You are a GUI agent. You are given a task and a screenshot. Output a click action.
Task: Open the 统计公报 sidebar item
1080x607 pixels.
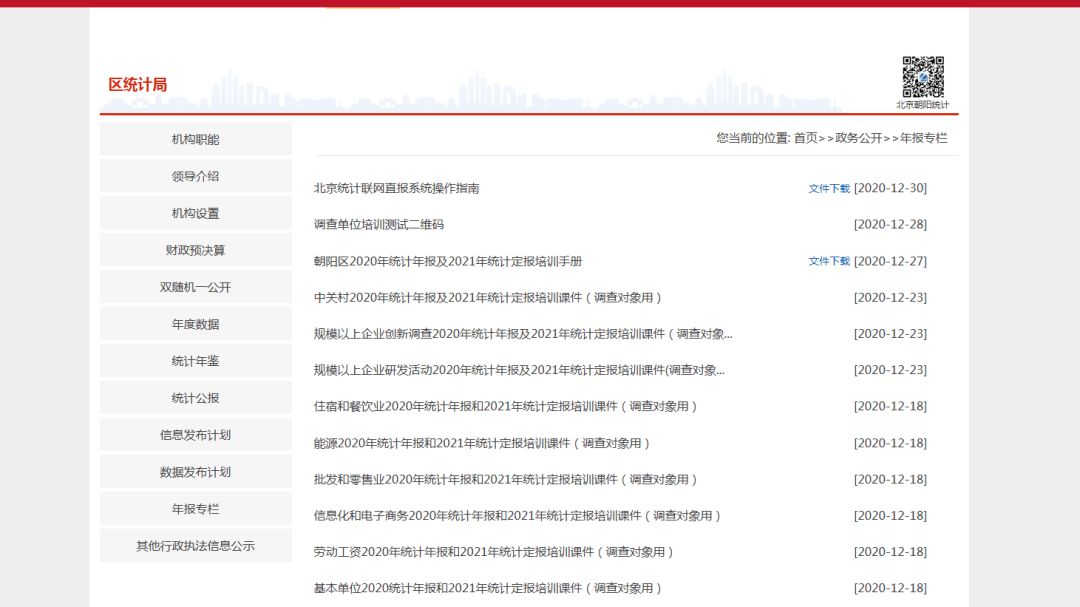click(195, 397)
